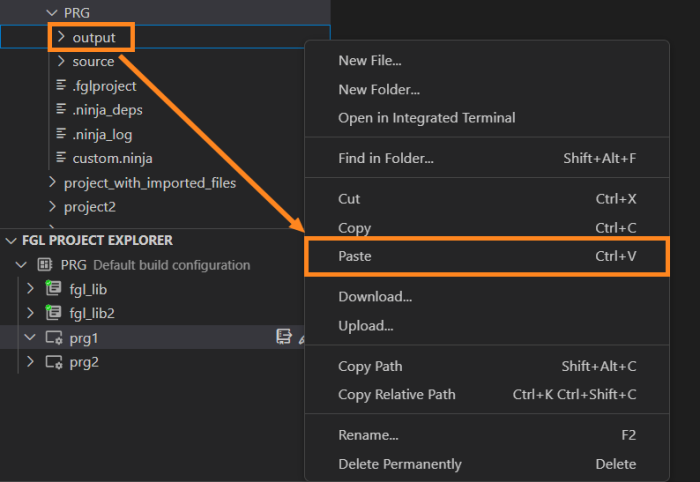Screen dimensions: 700x482
Task: Click the prg1 program icon
Action: pyautogui.click(x=53, y=338)
